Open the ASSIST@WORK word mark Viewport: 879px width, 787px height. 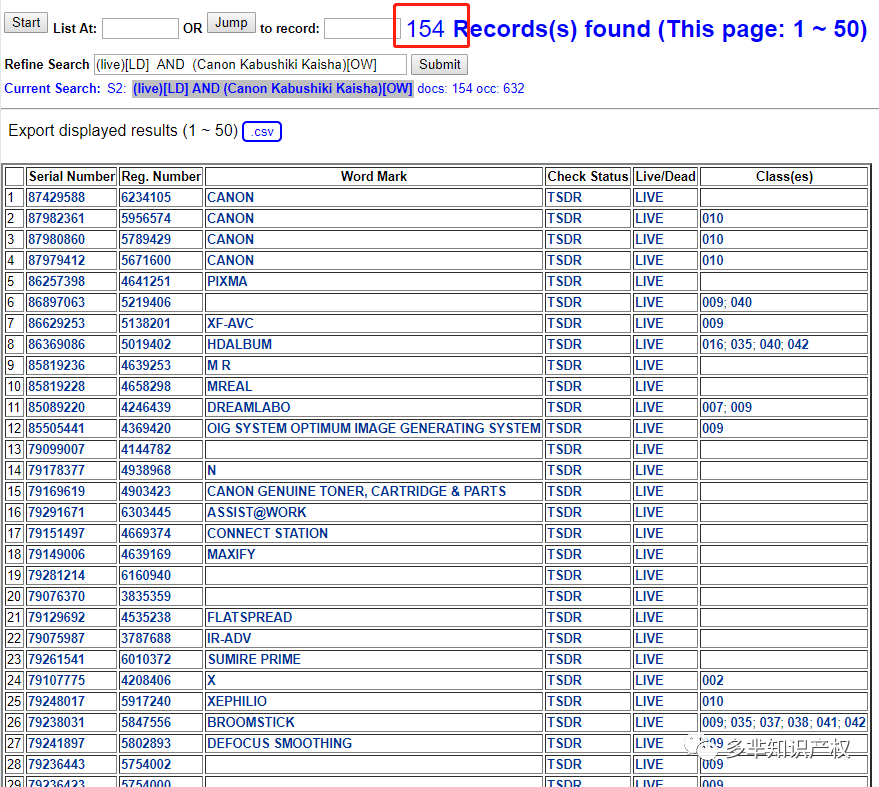pos(257,513)
